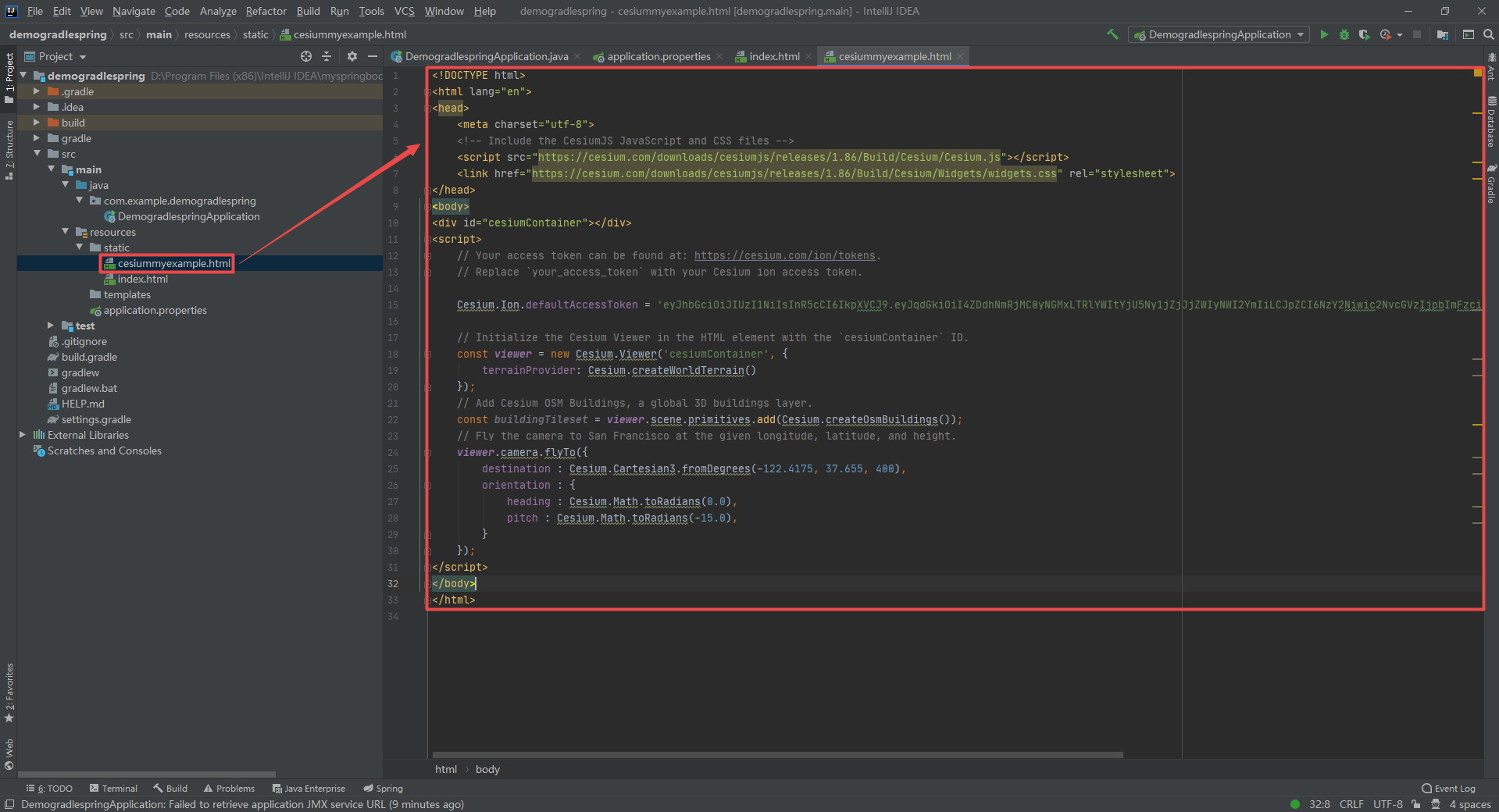Open Project panel settings gear
This screenshot has height=812, width=1499.
pos(352,56)
